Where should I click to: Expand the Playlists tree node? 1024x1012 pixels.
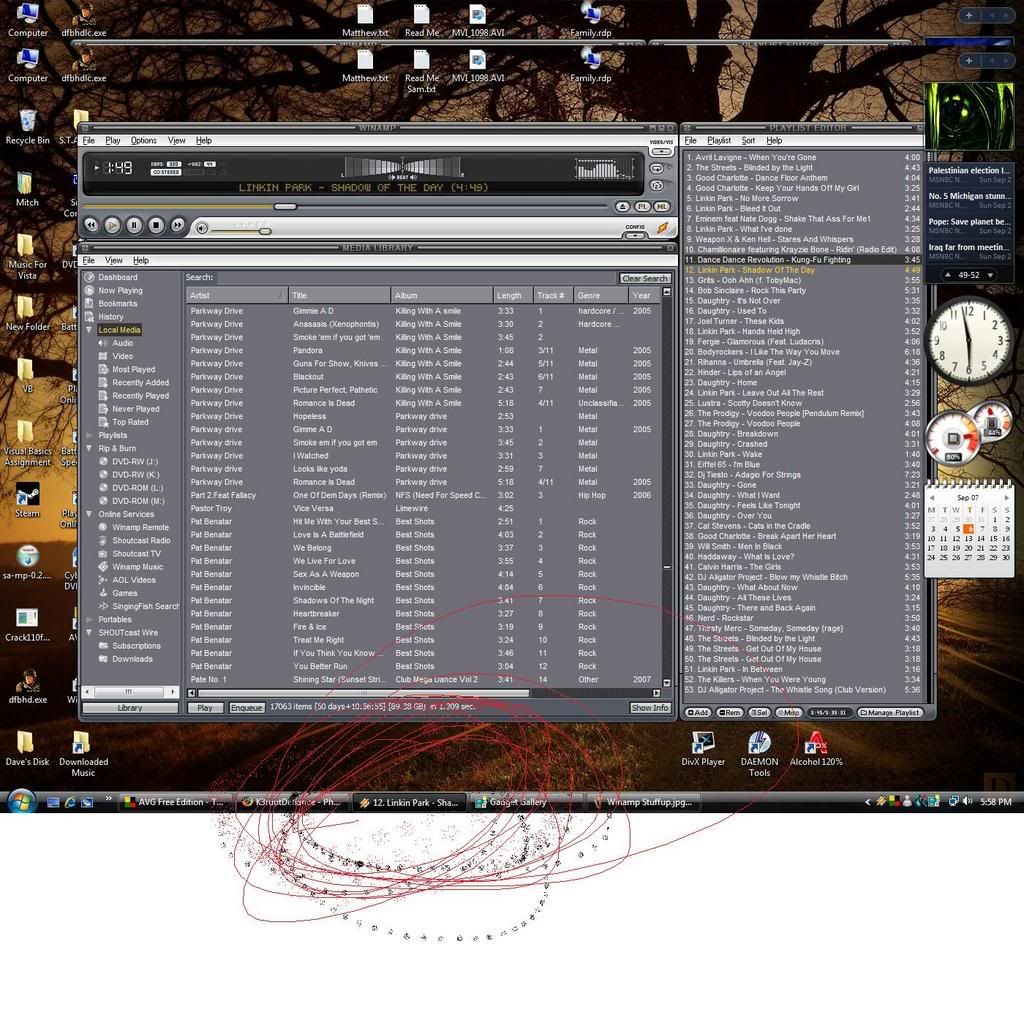coord(89,435)
